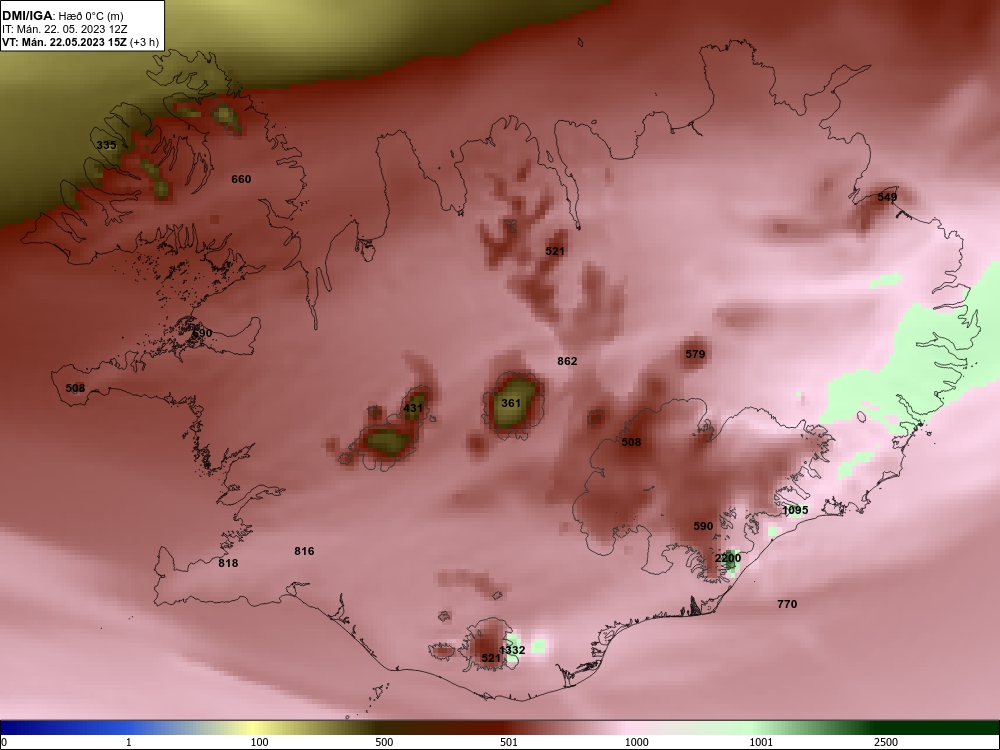Screen dimensions: 1000x750
Task: Select the 816 map value
Action: (x=304, y=551)
